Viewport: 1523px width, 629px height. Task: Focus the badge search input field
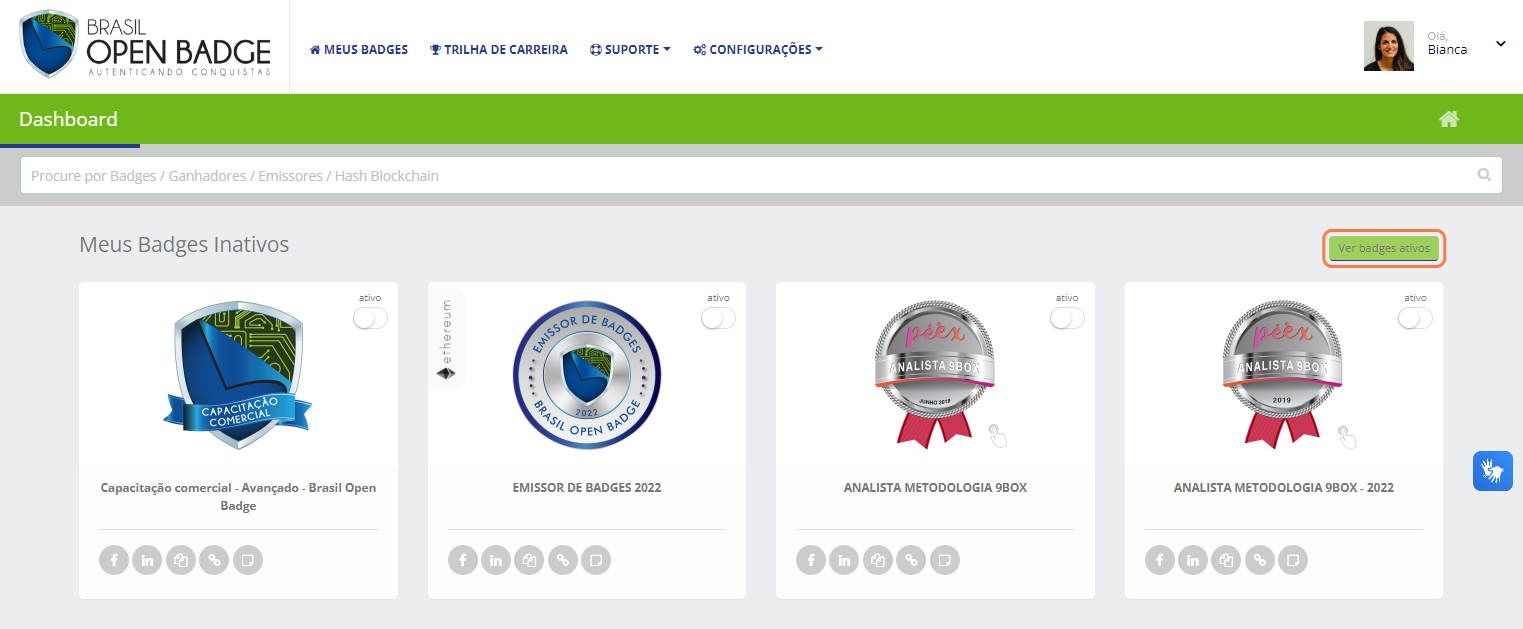tap(761, 175)
